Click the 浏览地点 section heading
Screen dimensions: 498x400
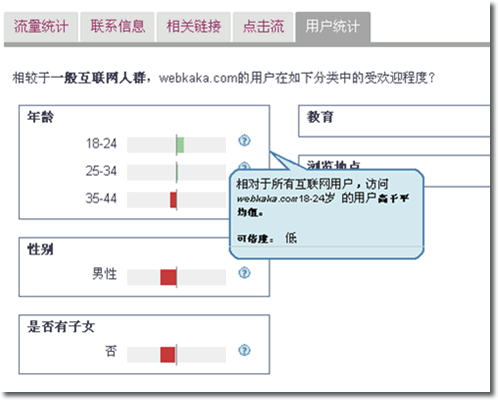pyautogui.click(x=333, y=165)
